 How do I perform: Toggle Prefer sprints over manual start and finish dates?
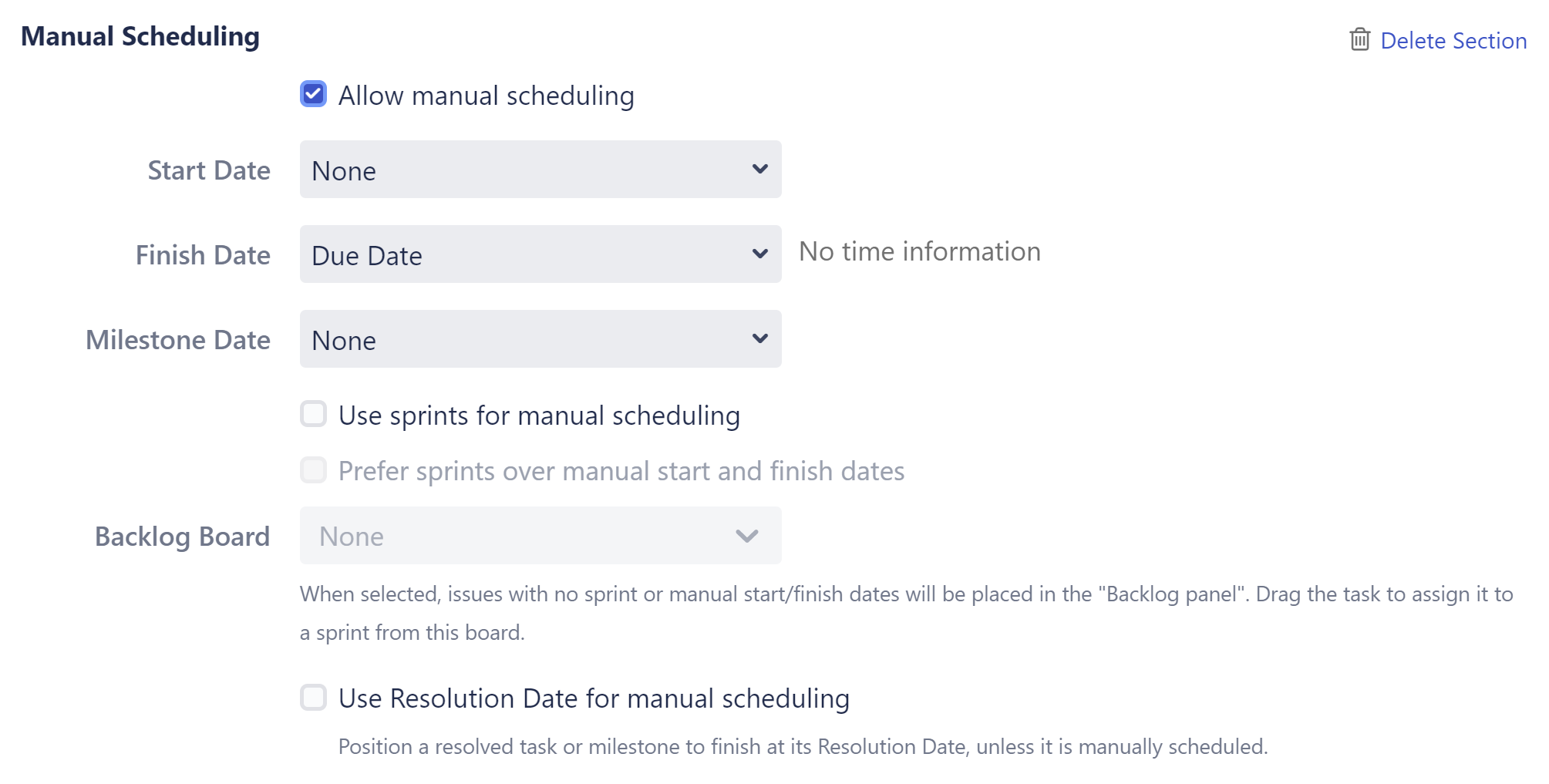[x=313, y=470]
